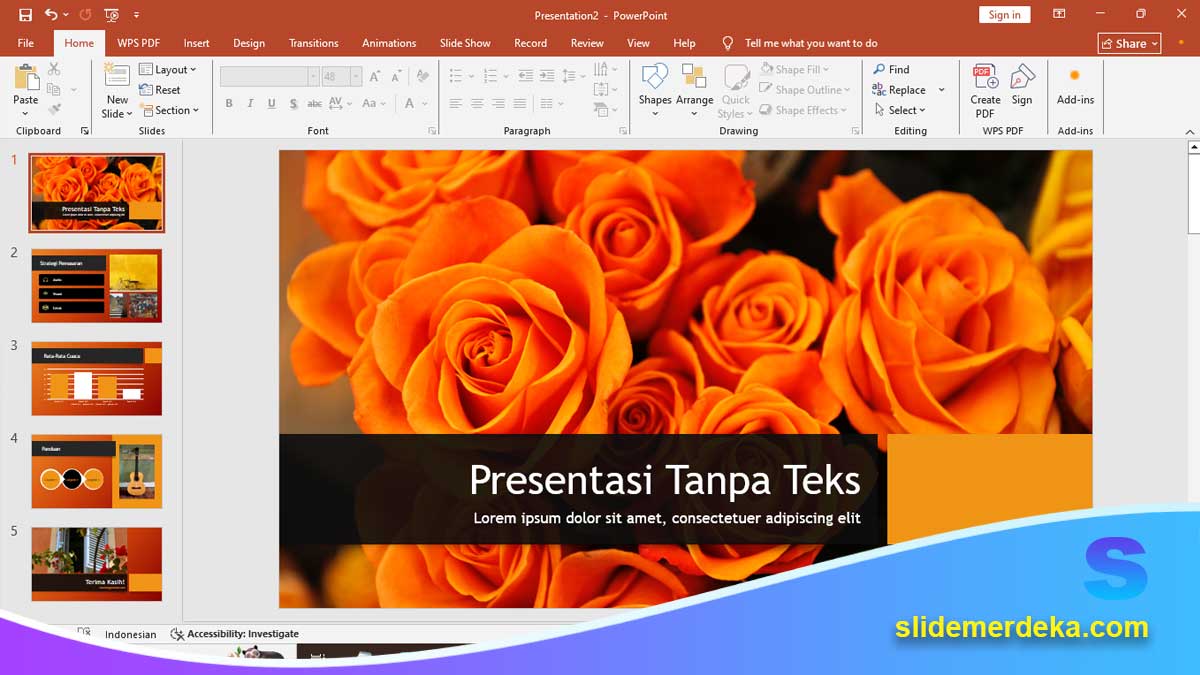Click Find in Editing group

point(891,69)
